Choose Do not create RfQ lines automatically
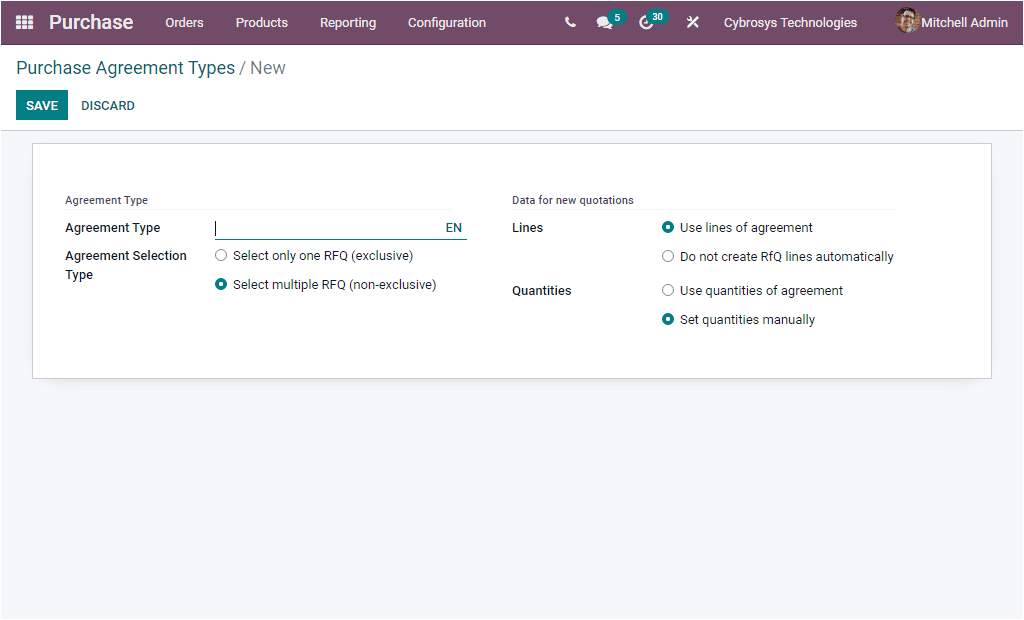1024x620 pixels. (x=668, y=256)
